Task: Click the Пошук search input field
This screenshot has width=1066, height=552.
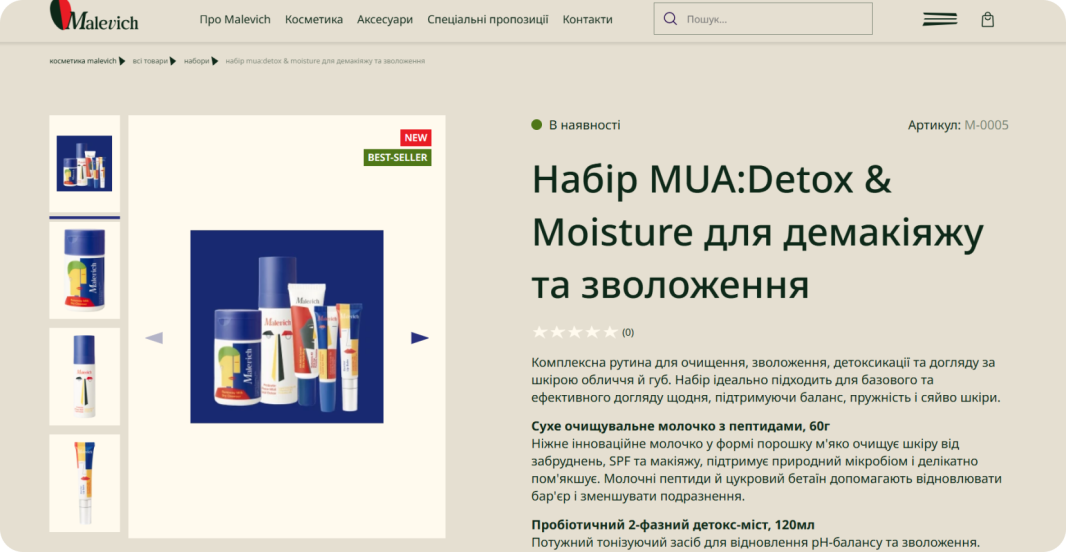Action: pos(763,19)
